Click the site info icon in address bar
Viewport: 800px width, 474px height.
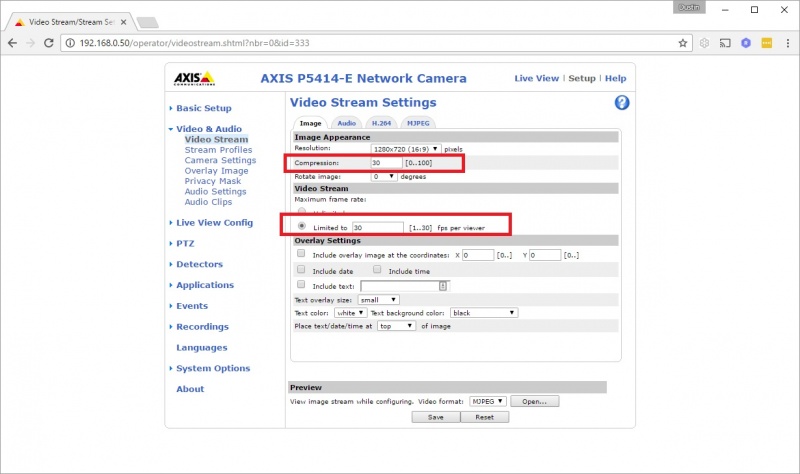70,43
